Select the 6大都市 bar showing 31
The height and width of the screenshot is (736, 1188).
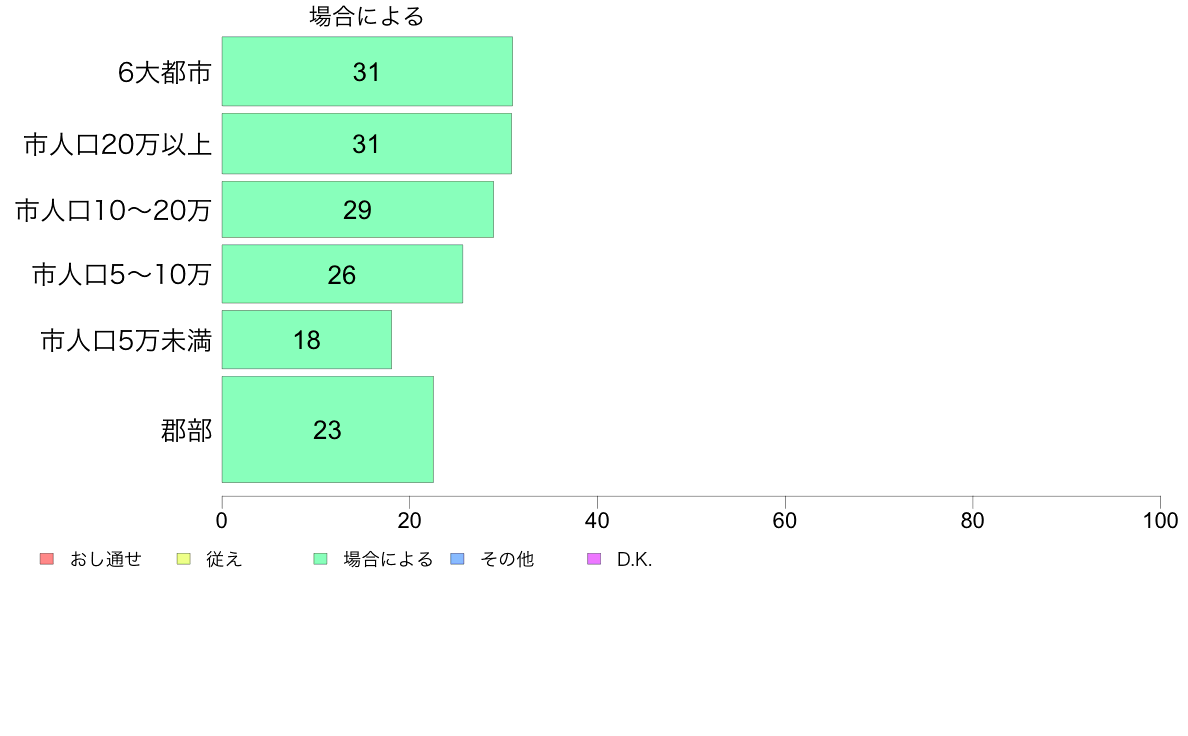click(x=367, y=71)
